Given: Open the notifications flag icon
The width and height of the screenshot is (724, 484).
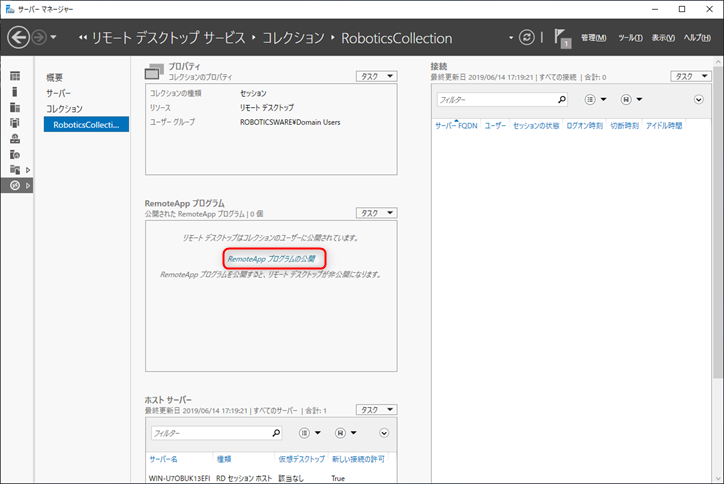Looking at the screenshot, I should [x=561, y=38].
